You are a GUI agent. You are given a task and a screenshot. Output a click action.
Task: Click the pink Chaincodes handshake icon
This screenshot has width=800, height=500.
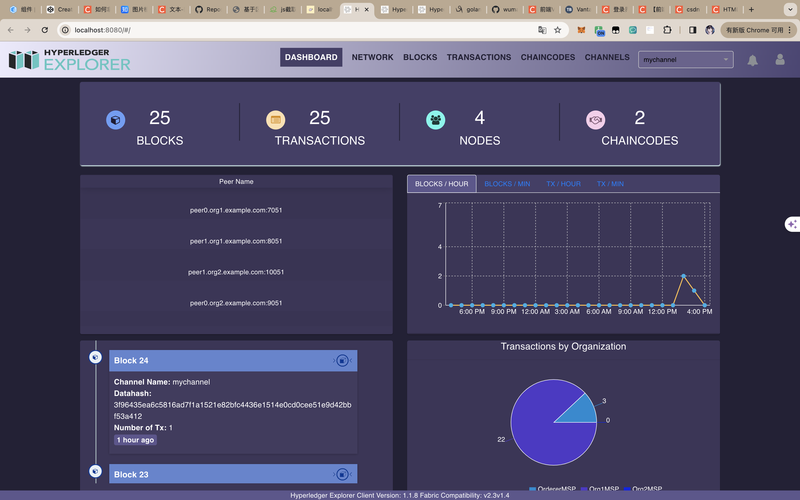[595, 120]
